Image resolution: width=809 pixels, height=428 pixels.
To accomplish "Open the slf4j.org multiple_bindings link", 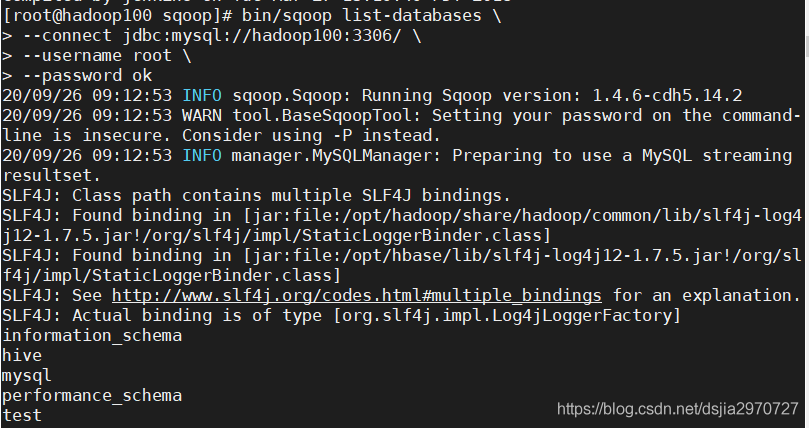I will click(x=357, y=295).
